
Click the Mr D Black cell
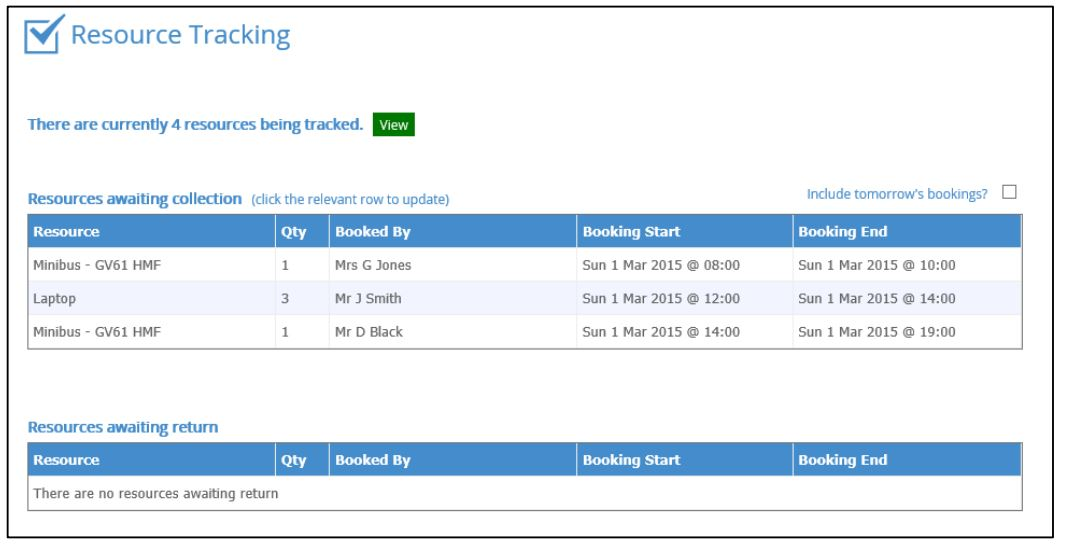[453, 332]
